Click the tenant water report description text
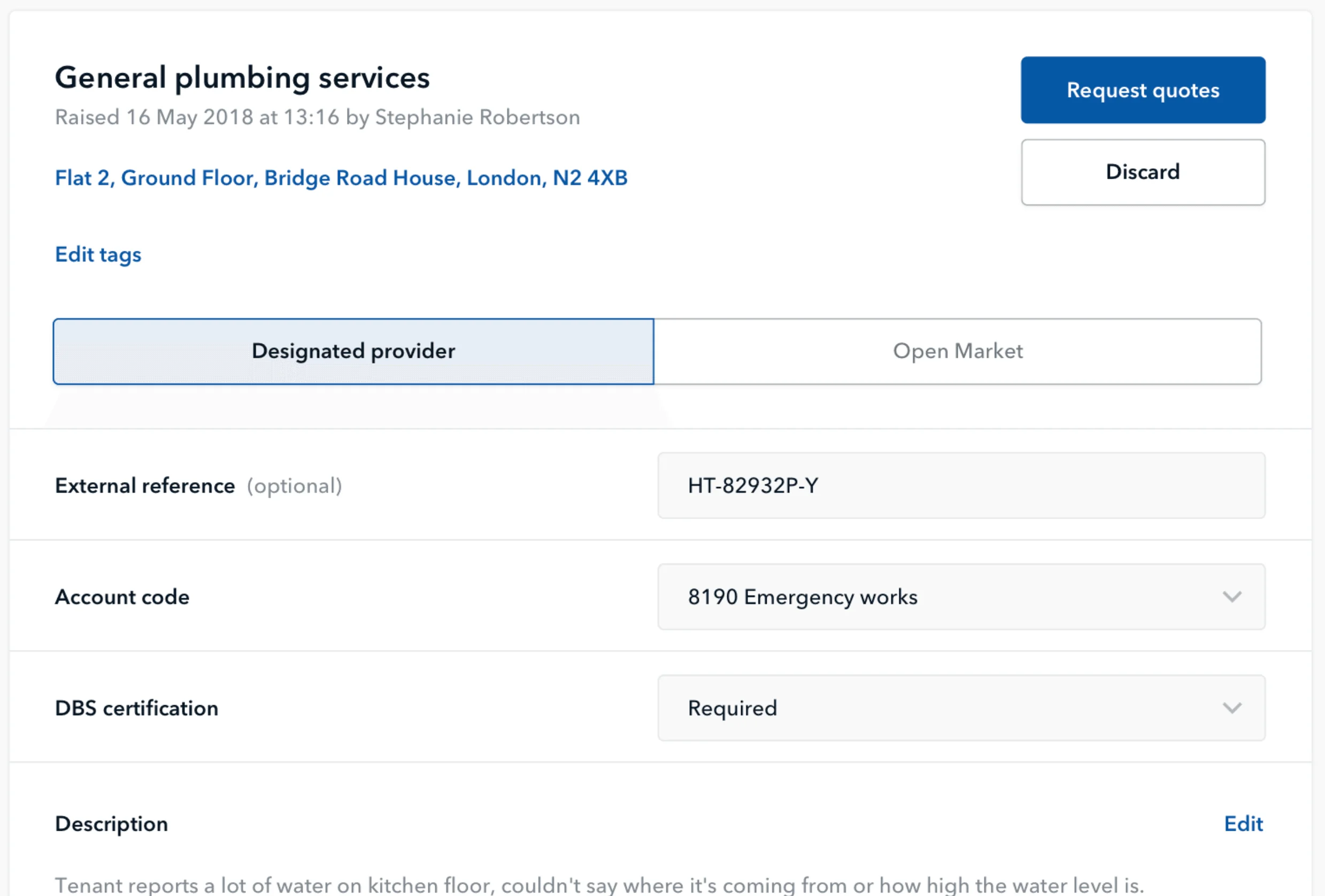The image size is (1325, 896). click(599, 885)
